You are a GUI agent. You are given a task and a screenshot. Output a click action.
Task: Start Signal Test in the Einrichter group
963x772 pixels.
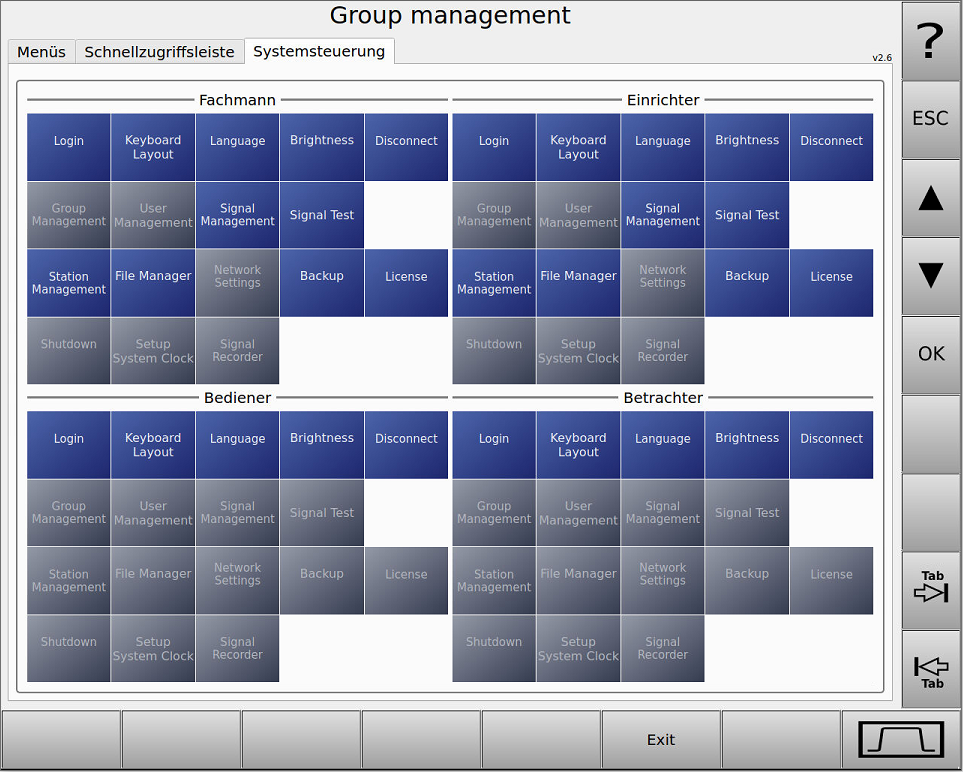(x=747, y=215)
